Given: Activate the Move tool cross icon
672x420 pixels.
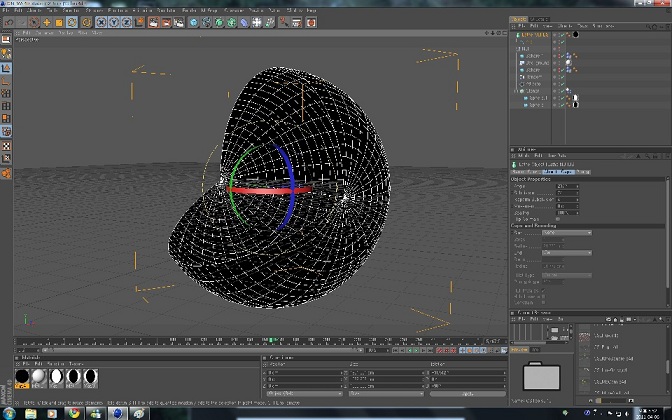Looking at the screenshot, I should click(47, 22).
